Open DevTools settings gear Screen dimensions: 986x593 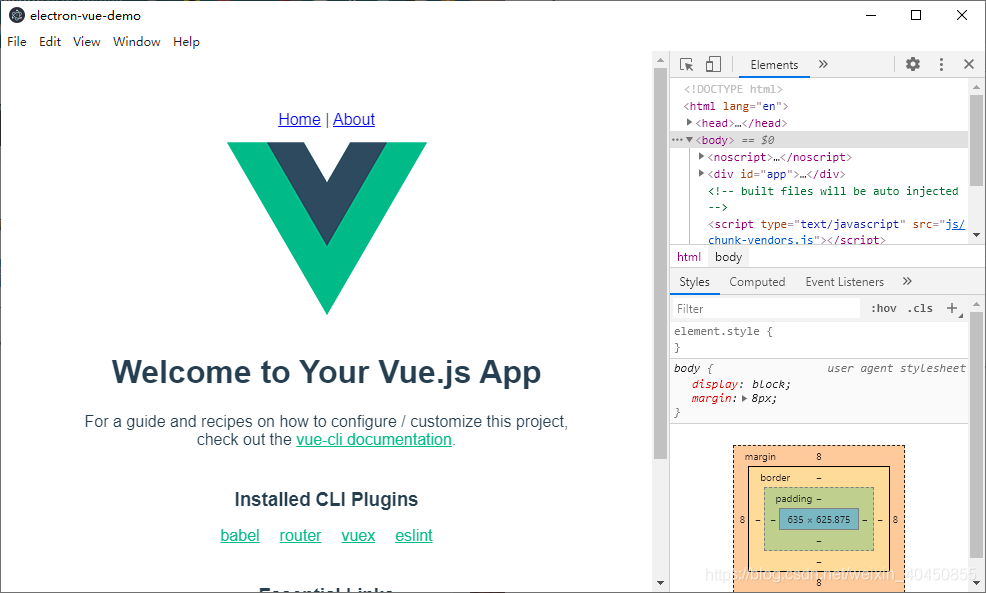click(912, 64)
